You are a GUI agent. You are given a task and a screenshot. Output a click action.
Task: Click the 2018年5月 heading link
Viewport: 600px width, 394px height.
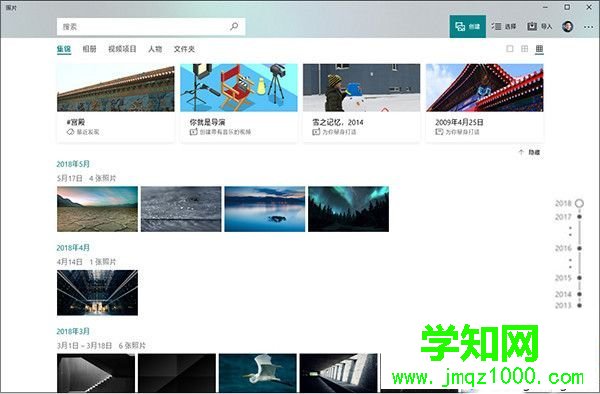73,164
